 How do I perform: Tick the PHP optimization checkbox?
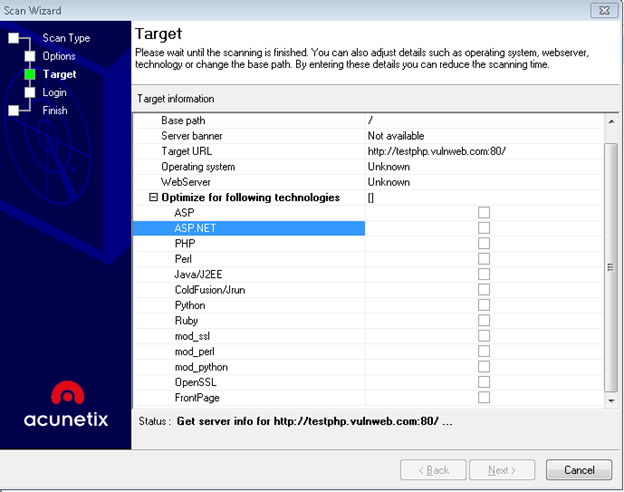[484, 243]
